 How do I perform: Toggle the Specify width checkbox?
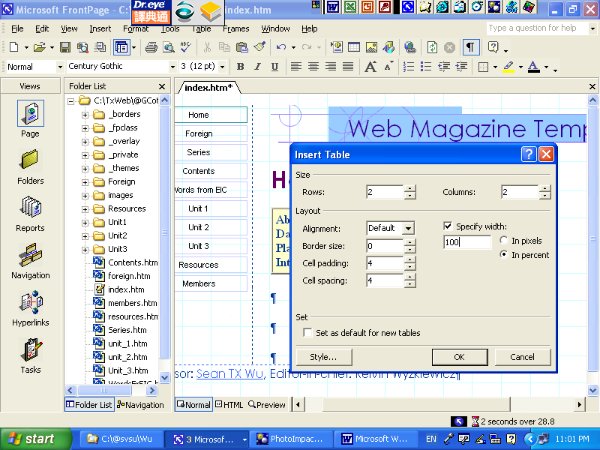448,227
